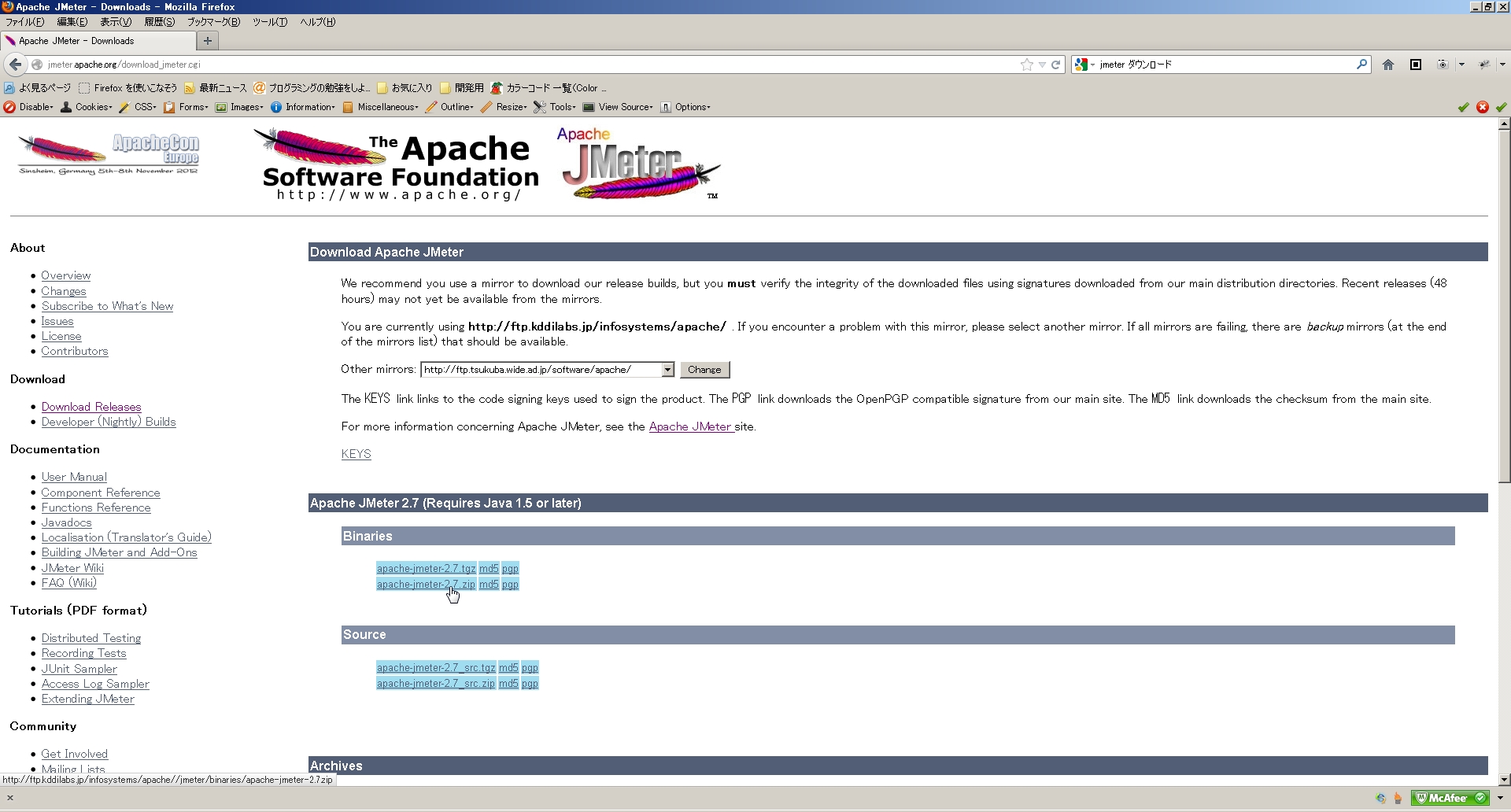The image size is (1511, 812).
Task: Open the Outline dropdown menu
Action: pos(449,107)
